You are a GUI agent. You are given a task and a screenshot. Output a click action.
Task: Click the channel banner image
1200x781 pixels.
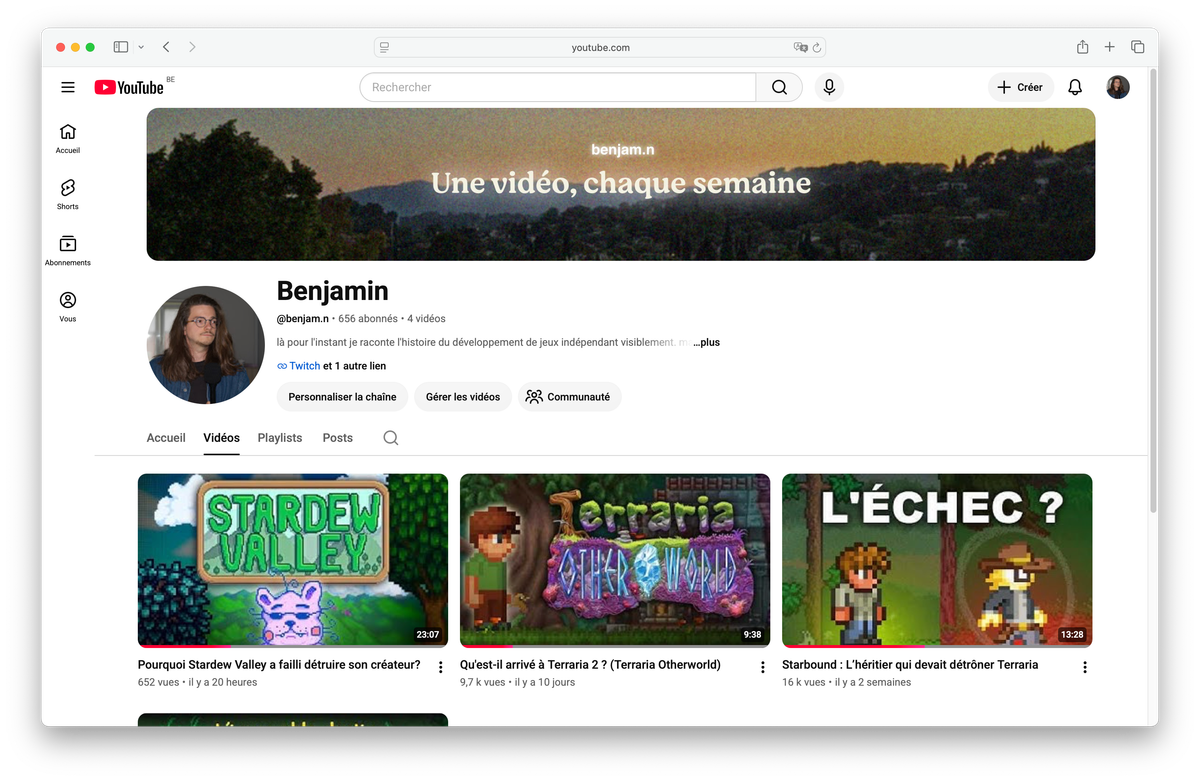621,184
